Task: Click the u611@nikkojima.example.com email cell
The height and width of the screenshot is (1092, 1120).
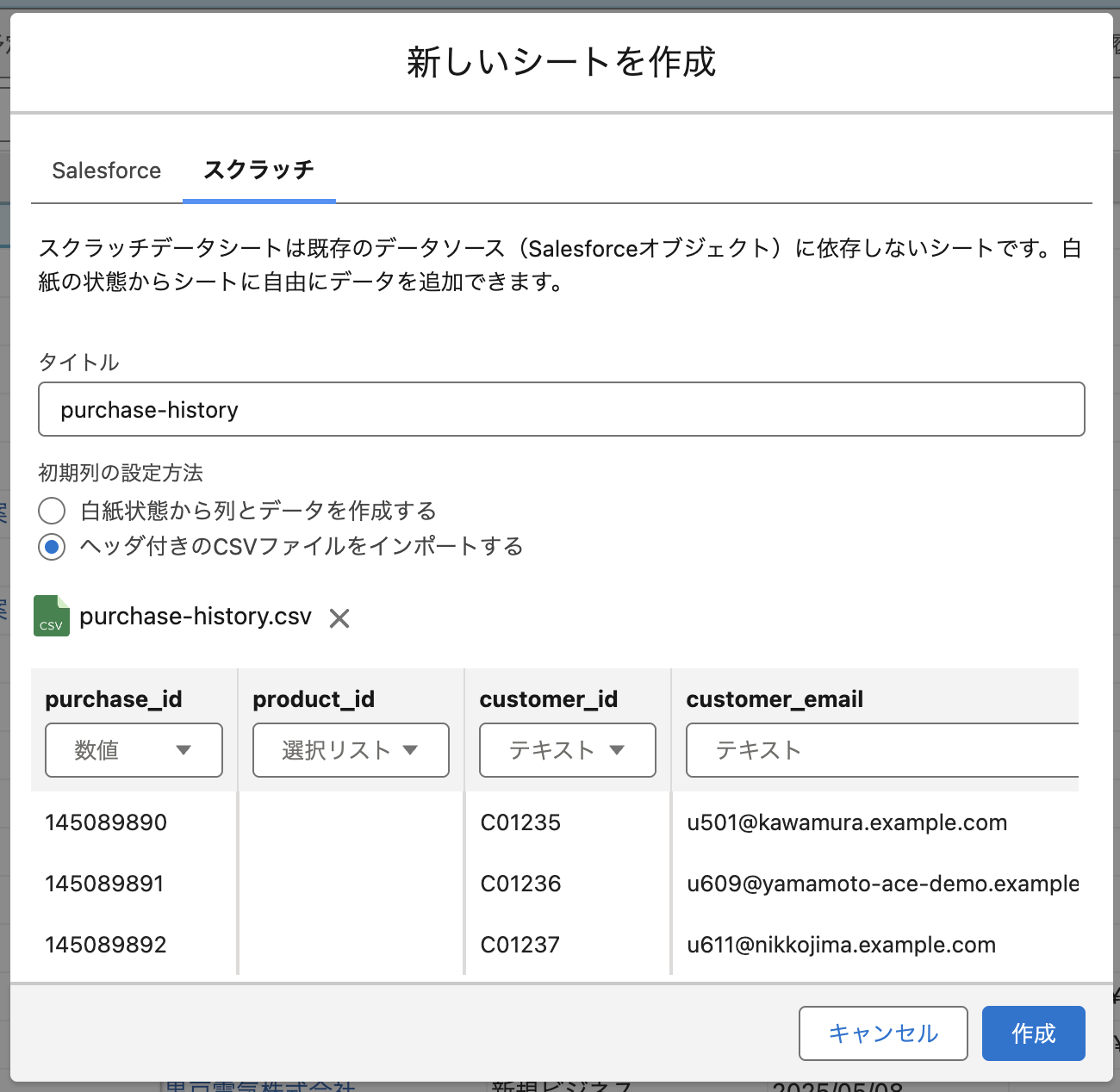Action: (841, 945)
